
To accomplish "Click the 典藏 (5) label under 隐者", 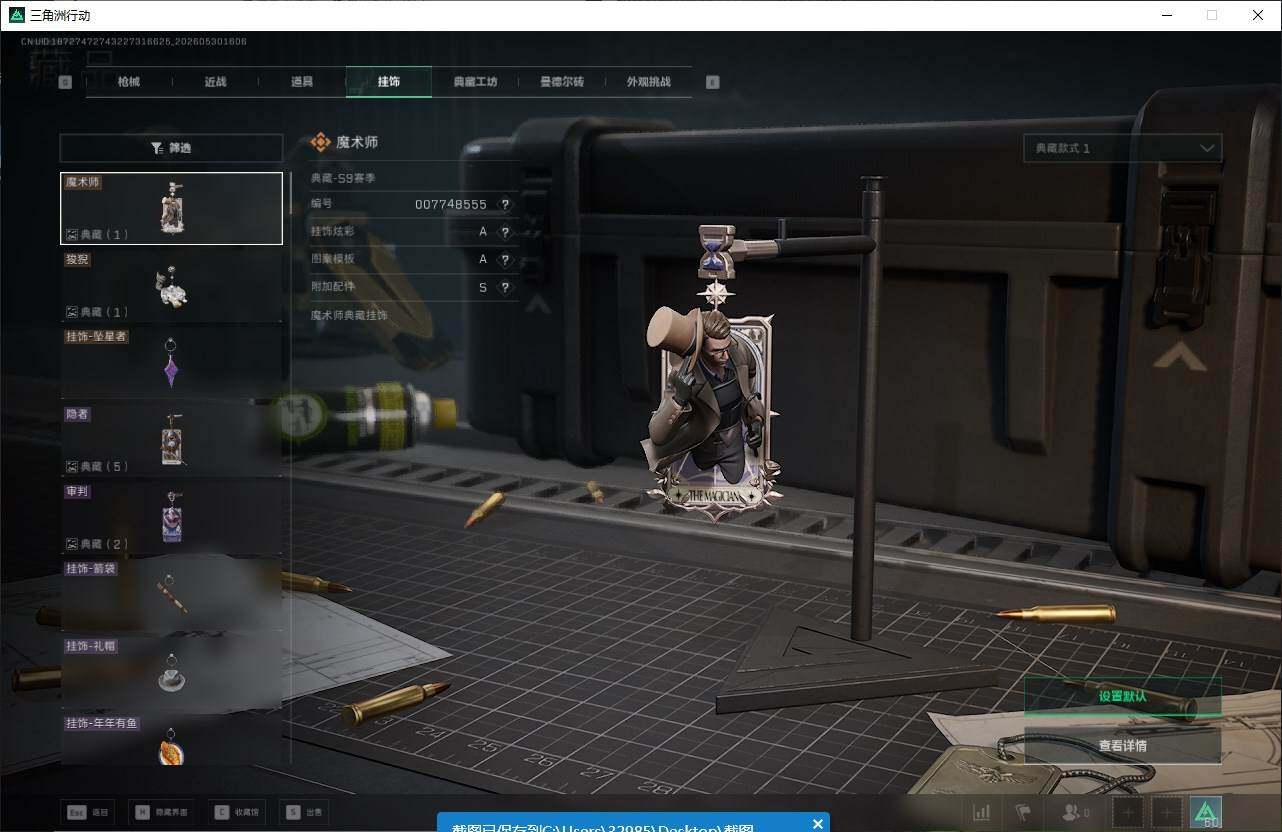I will 98,467.
